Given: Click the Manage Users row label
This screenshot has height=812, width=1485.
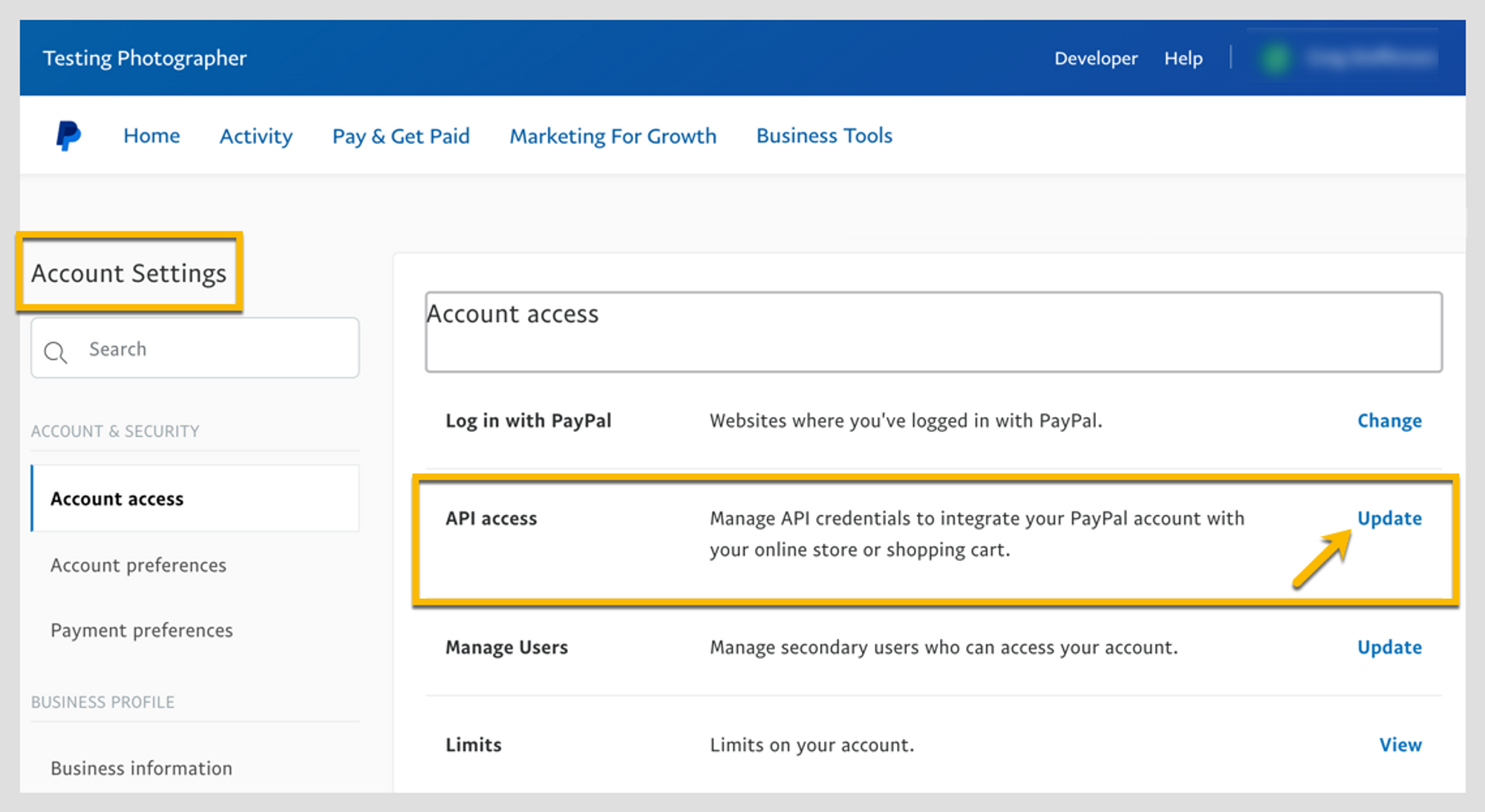Looking at the screenshot, I should [x=506, y=647].
